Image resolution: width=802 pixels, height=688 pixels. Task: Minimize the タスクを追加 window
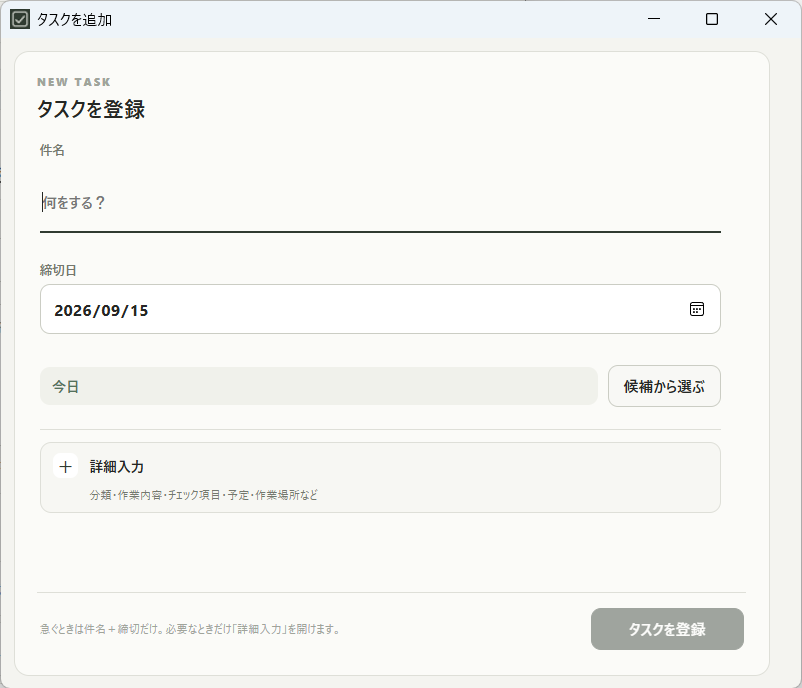point(654,19)
